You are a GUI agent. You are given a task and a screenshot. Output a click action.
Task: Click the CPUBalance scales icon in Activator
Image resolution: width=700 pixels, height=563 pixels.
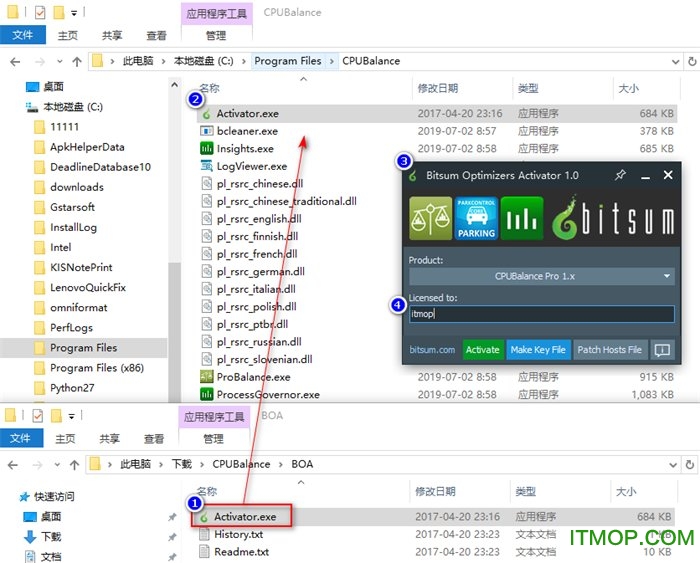tap(429, 219)
